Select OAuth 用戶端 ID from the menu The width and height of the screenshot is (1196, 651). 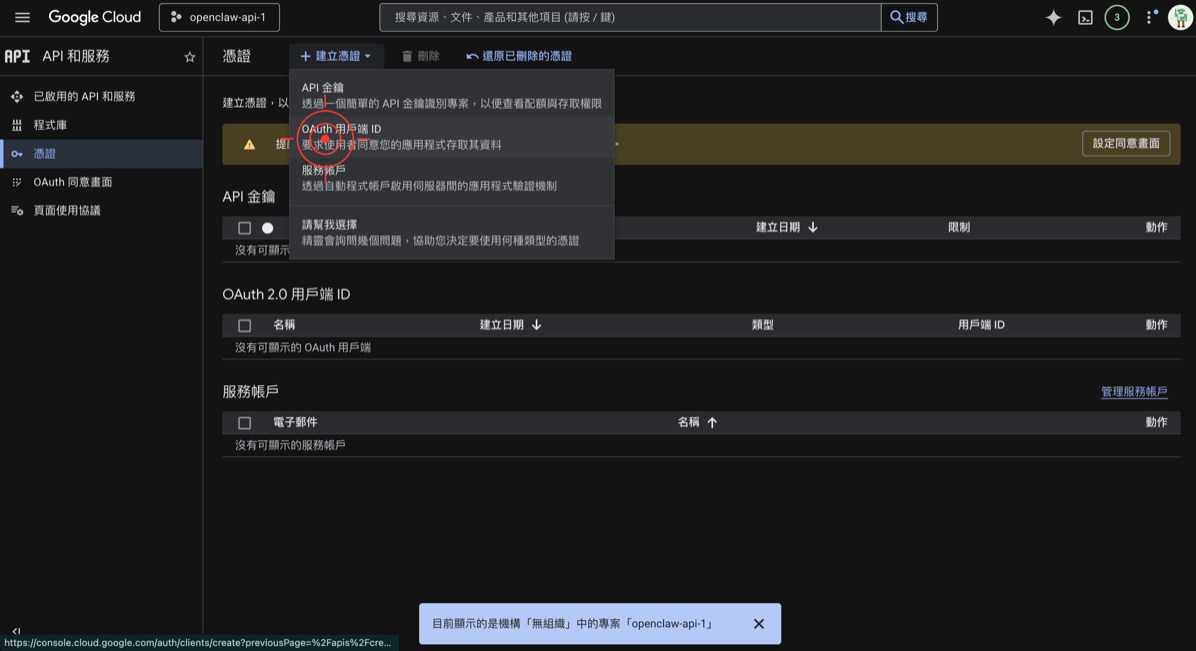pos(340,129)
